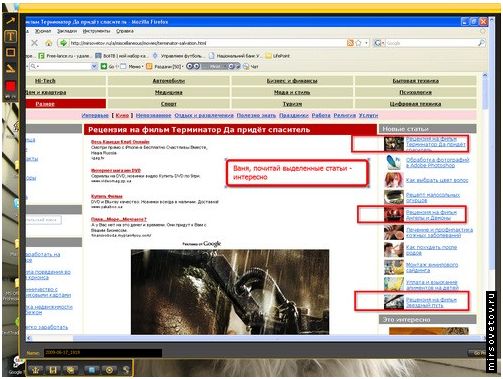The image size is (503, 379).
Task: Open the Туризм category
Action: [x=292, y=104]
